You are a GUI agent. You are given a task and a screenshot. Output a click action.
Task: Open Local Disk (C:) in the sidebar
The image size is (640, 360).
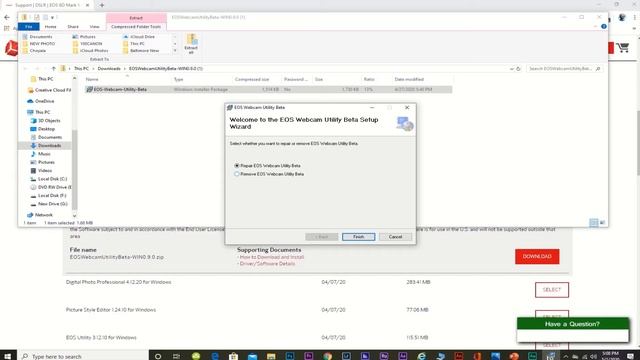tap(49, 179)
